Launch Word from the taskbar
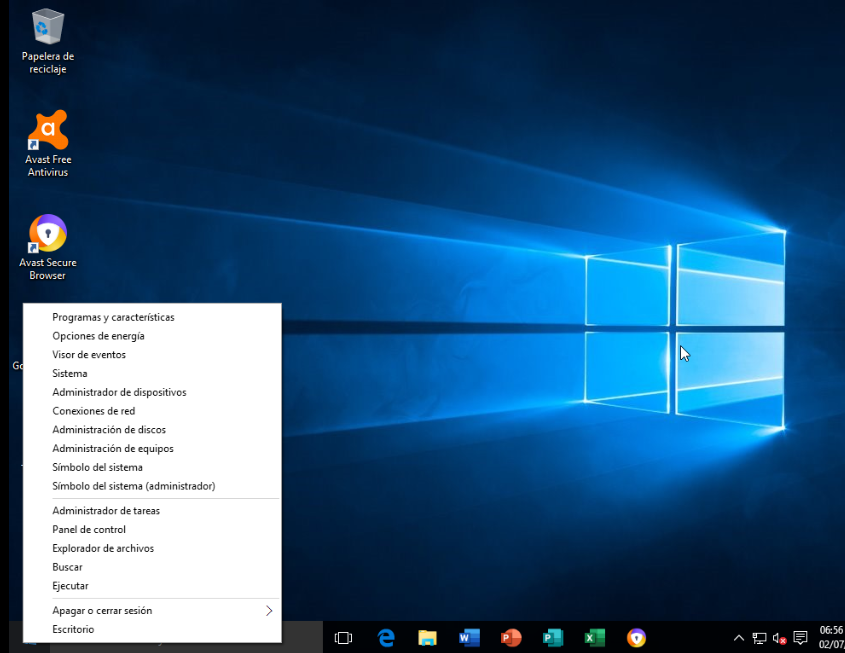The height and width of the screenshot is (653, 845). tap(469, 638)
